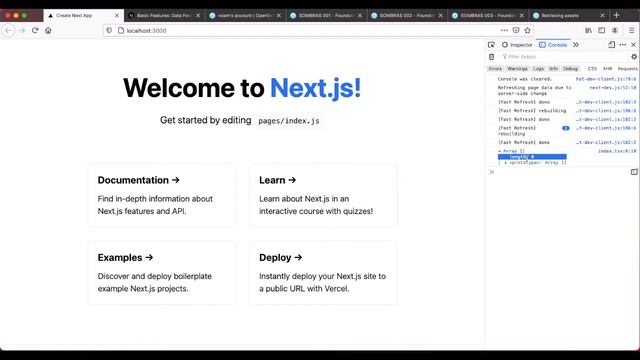Go back with the browser back arrow
The height and width of the screenshot is (360, 640).
9,31
